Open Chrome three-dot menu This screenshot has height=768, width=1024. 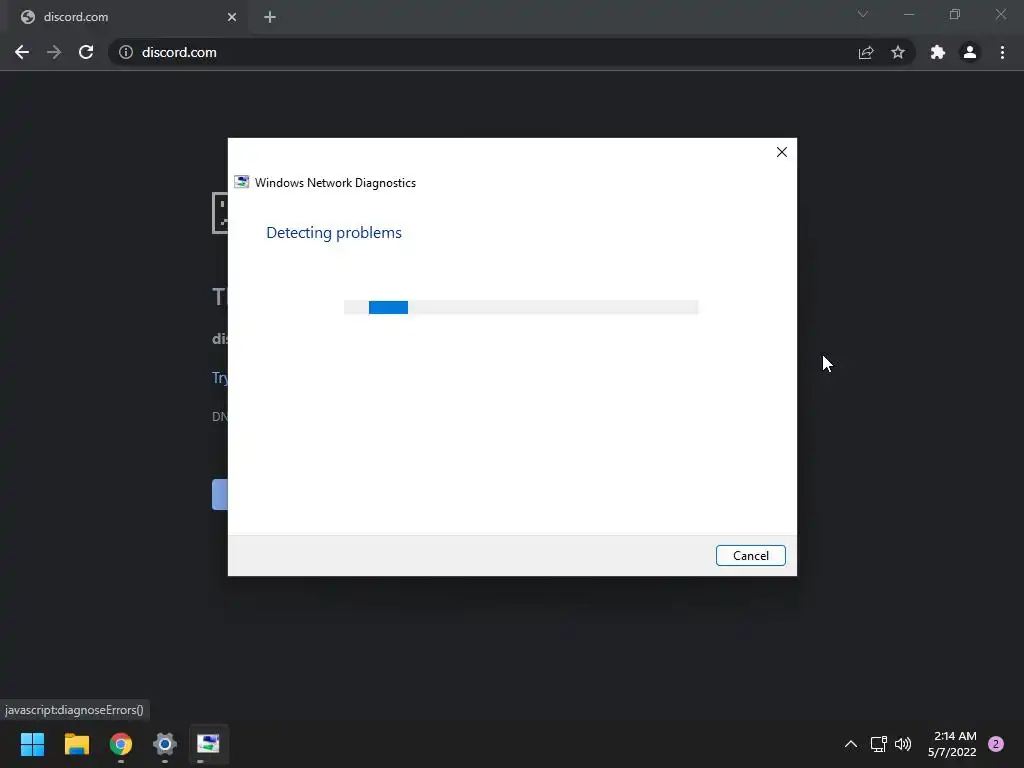[x=1002, y=52]
